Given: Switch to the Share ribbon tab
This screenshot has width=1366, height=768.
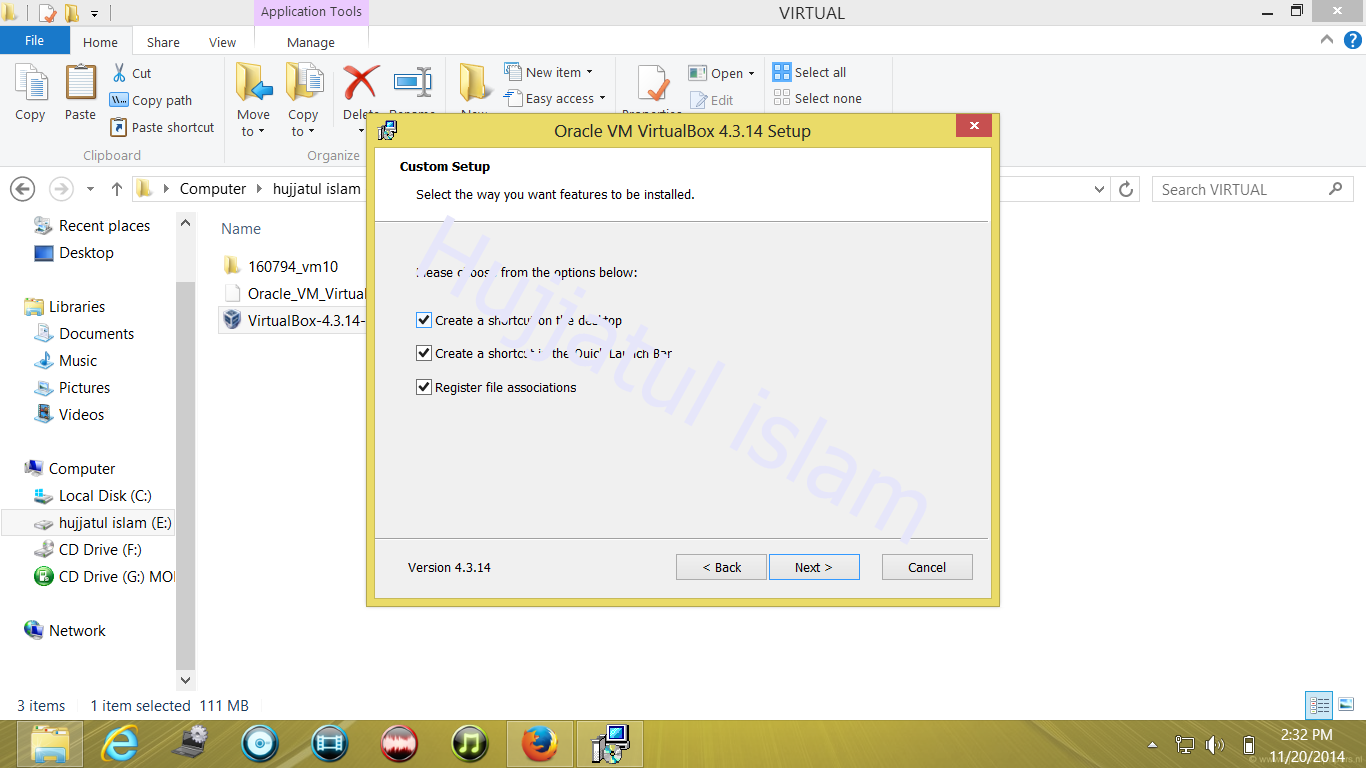Looking at the screenshot, I should 163,42.
